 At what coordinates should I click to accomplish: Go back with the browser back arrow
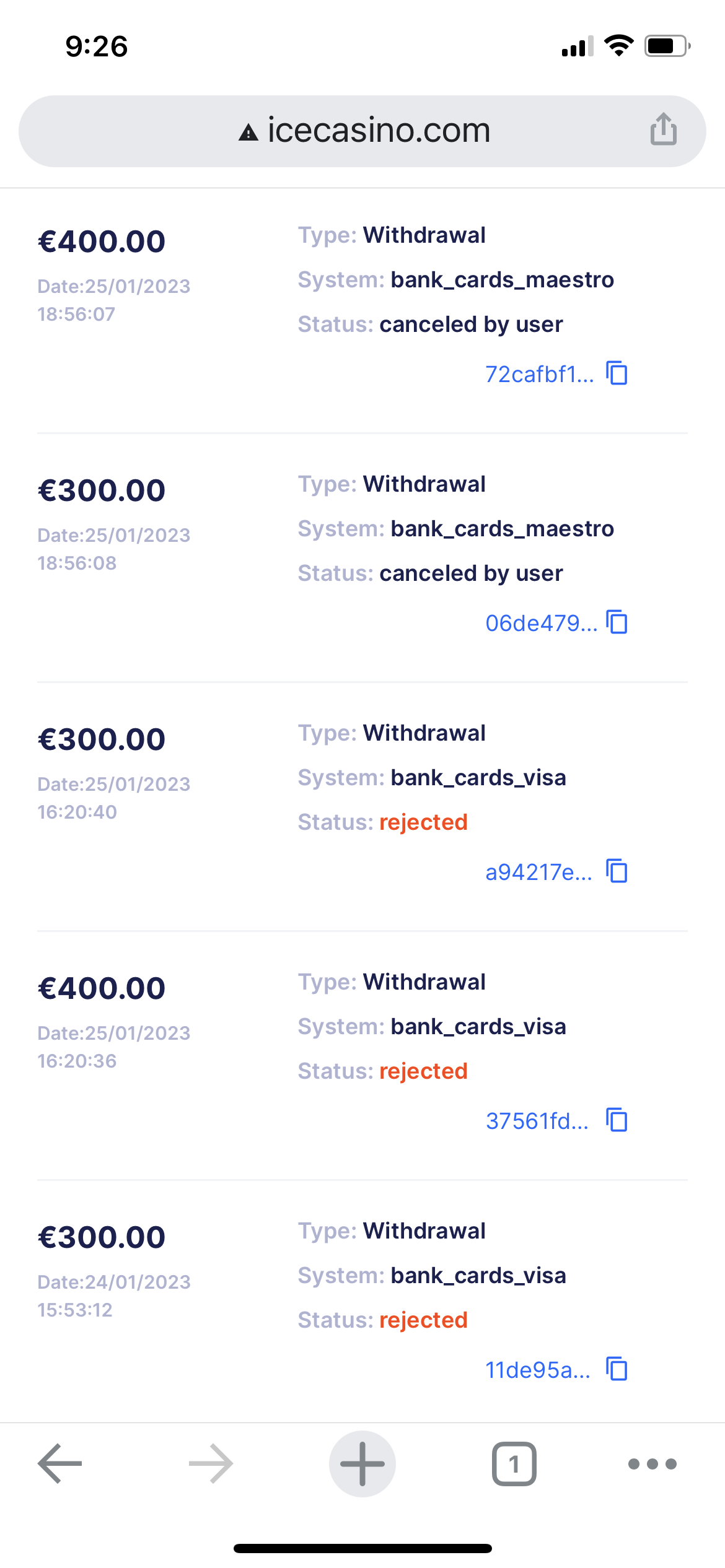59,1464
